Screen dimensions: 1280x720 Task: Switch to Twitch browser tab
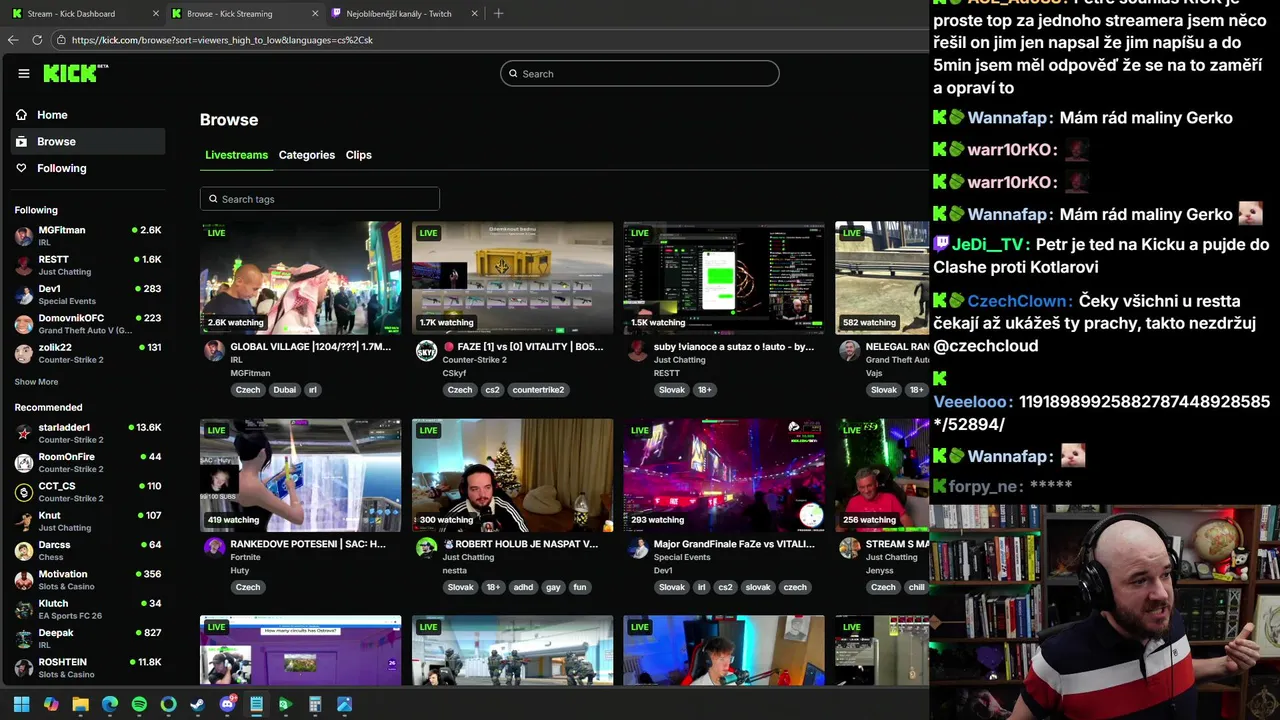[404, 14]
